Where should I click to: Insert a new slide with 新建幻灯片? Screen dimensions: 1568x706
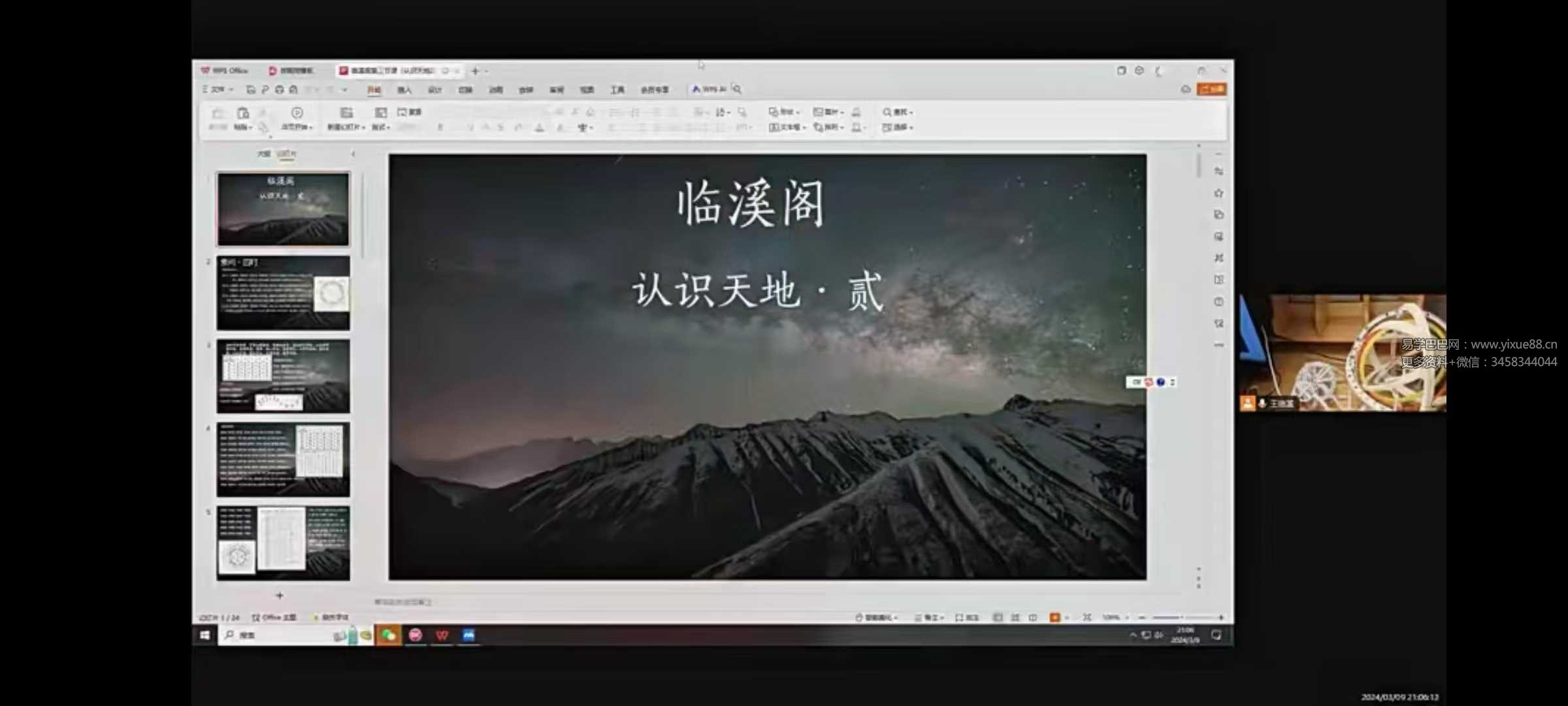346,119
